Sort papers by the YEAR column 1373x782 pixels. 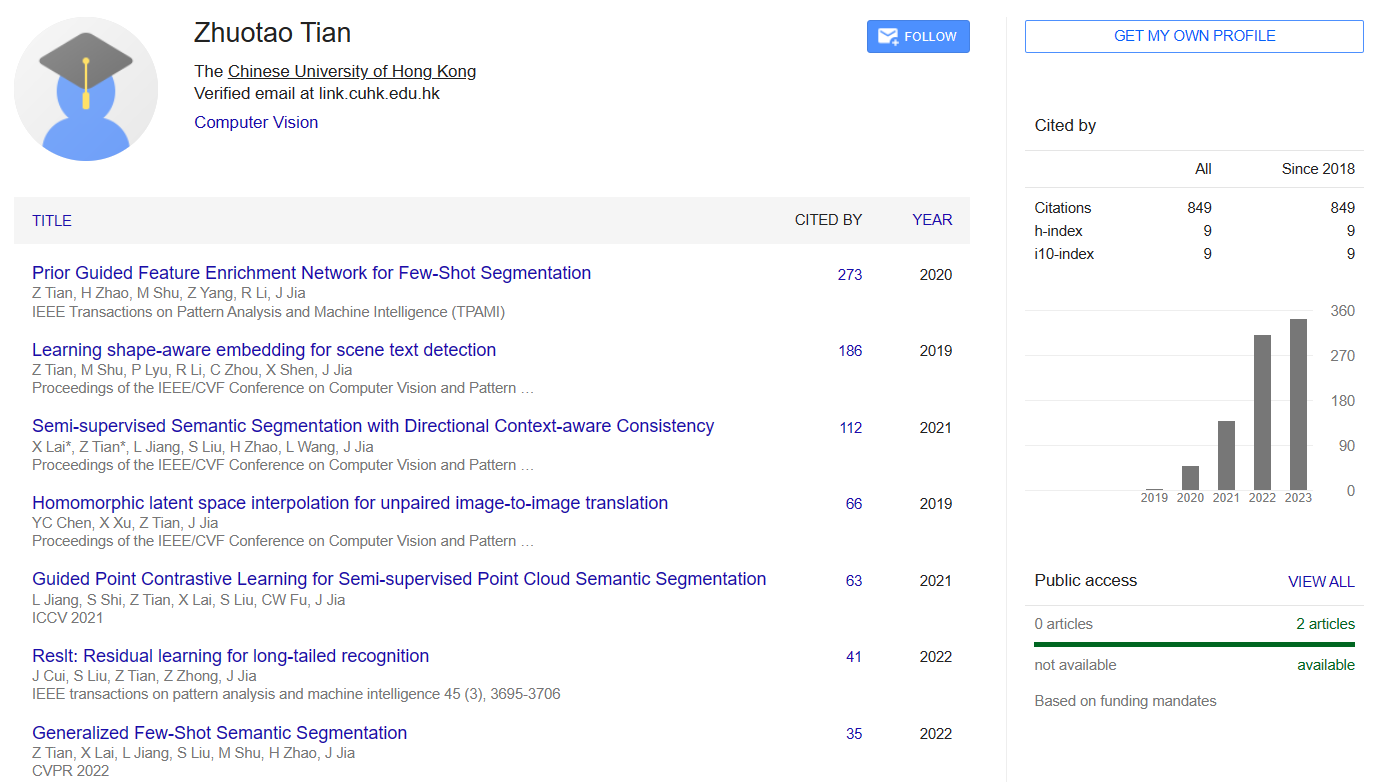coord(931,219)
